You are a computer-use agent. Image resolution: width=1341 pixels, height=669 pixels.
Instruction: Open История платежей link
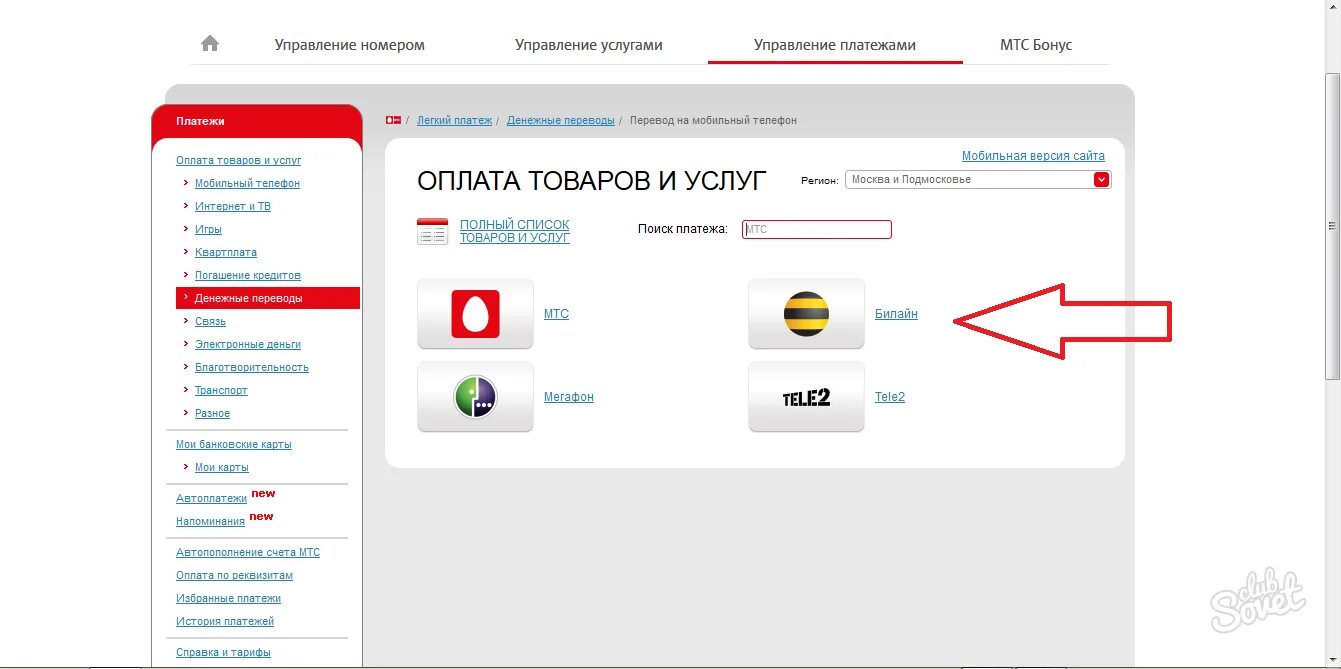pos(225,621)
